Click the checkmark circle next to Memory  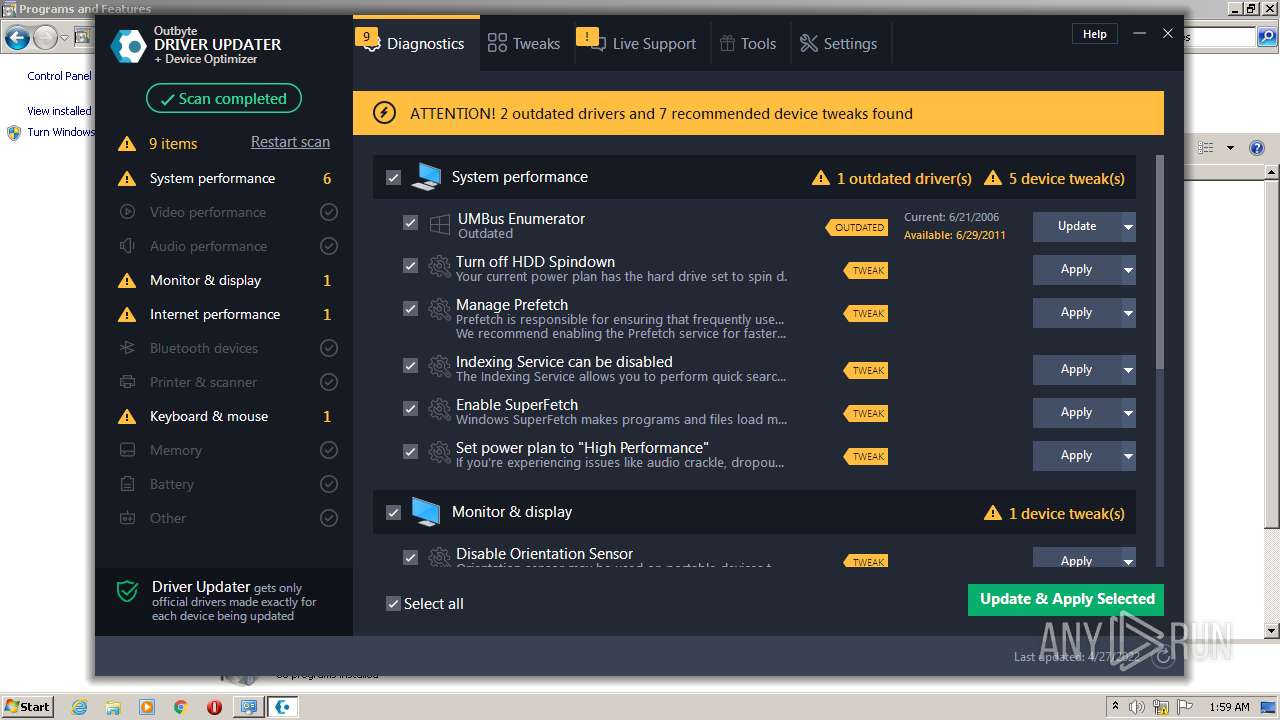(328, 450)
